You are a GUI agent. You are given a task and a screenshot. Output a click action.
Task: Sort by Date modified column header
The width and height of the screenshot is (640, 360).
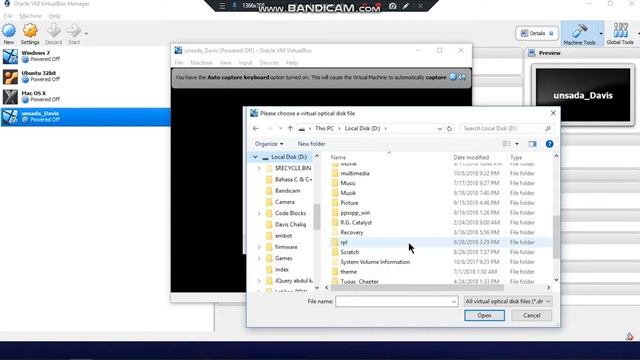click(471, 157)
